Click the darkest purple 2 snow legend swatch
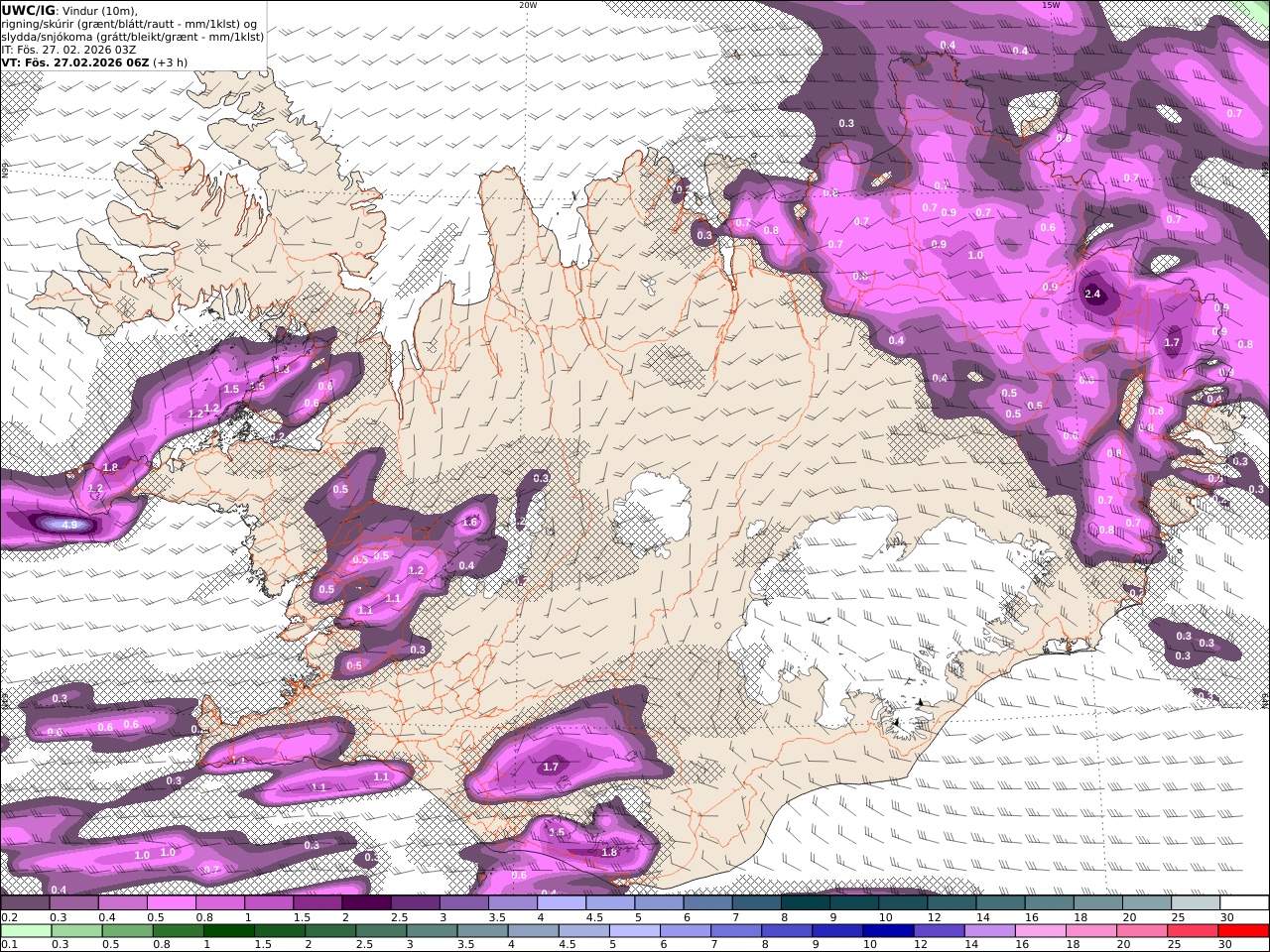1270x952 pixels. pyautogui.click(x=366, y=903)
